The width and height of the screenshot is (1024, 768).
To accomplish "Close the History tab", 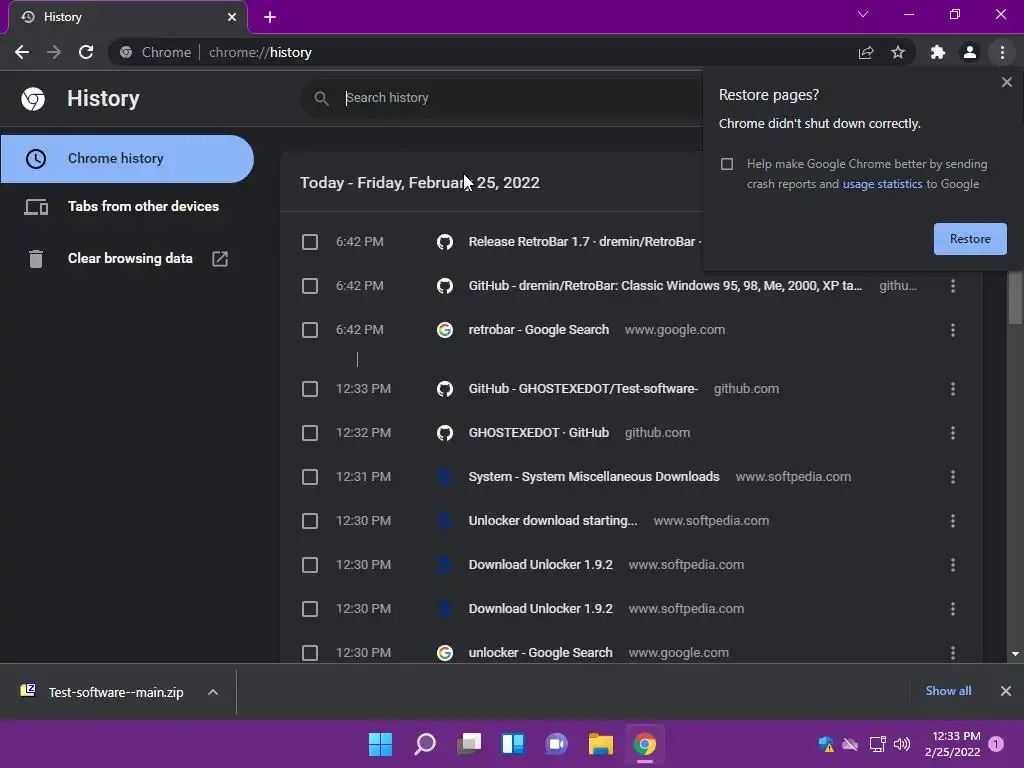I will click(232, 17).
